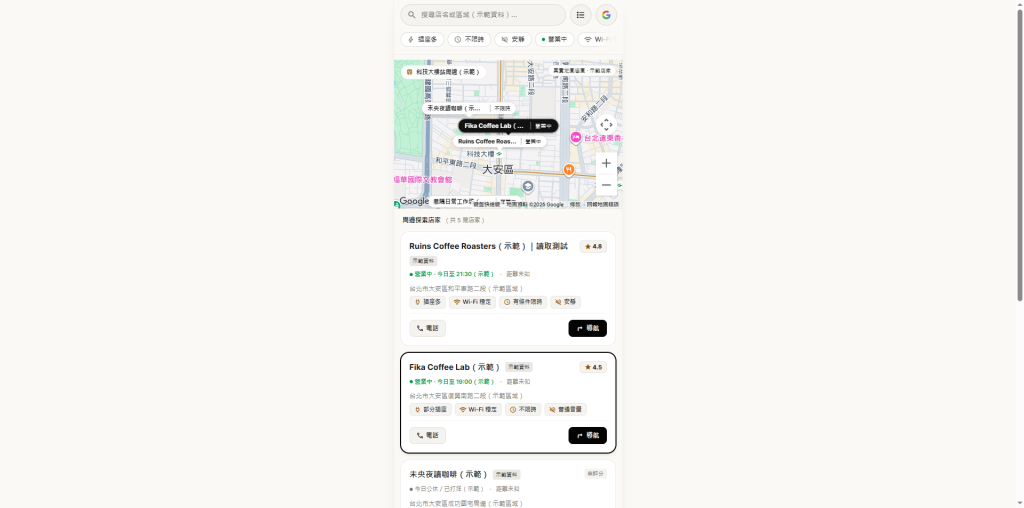Screen dimensions: 1024x508
Task: Navigate to Fika Coffee Lab via 導航
Action: tap(587, 436)
